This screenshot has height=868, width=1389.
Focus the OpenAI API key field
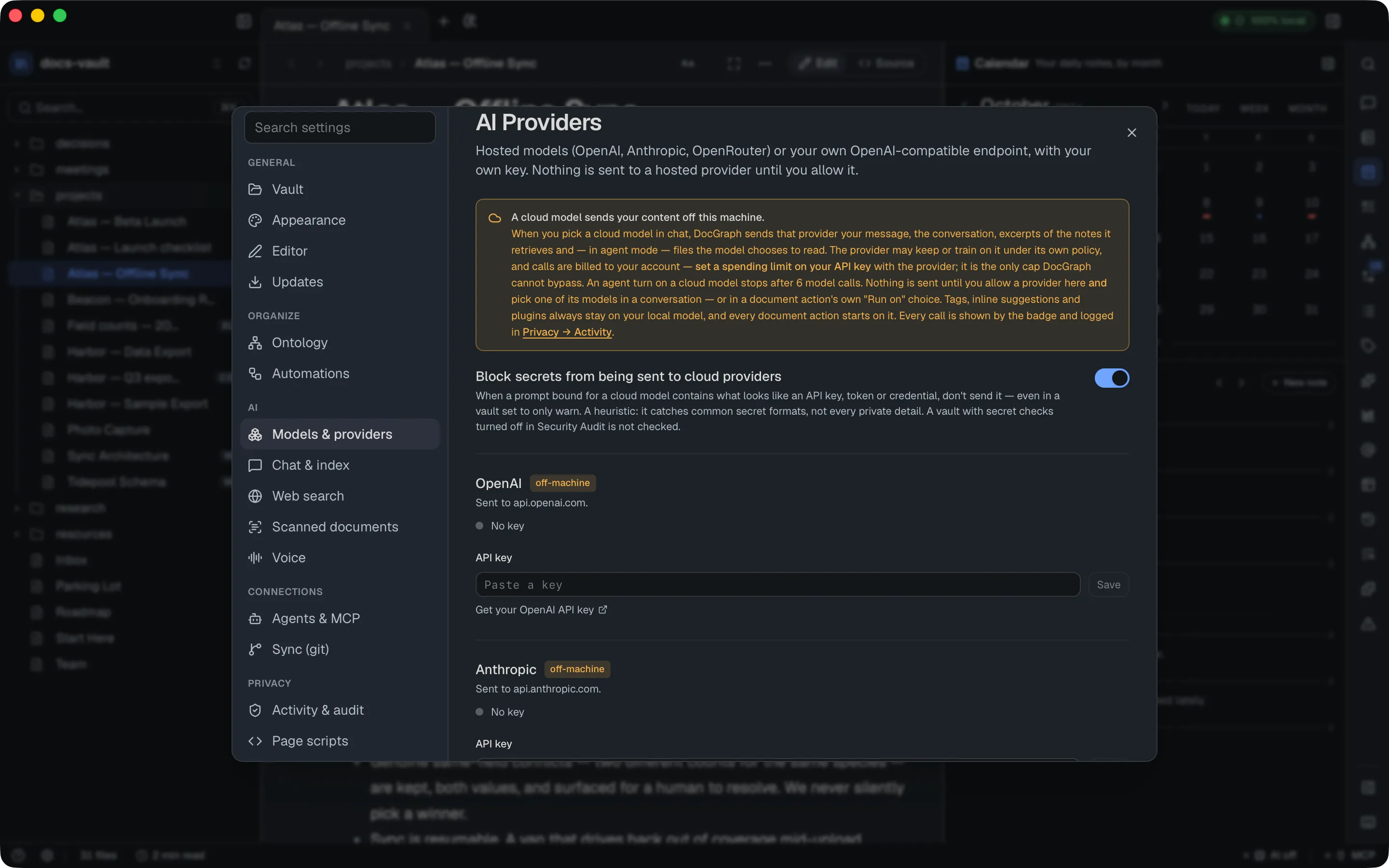tap(778, 584)
